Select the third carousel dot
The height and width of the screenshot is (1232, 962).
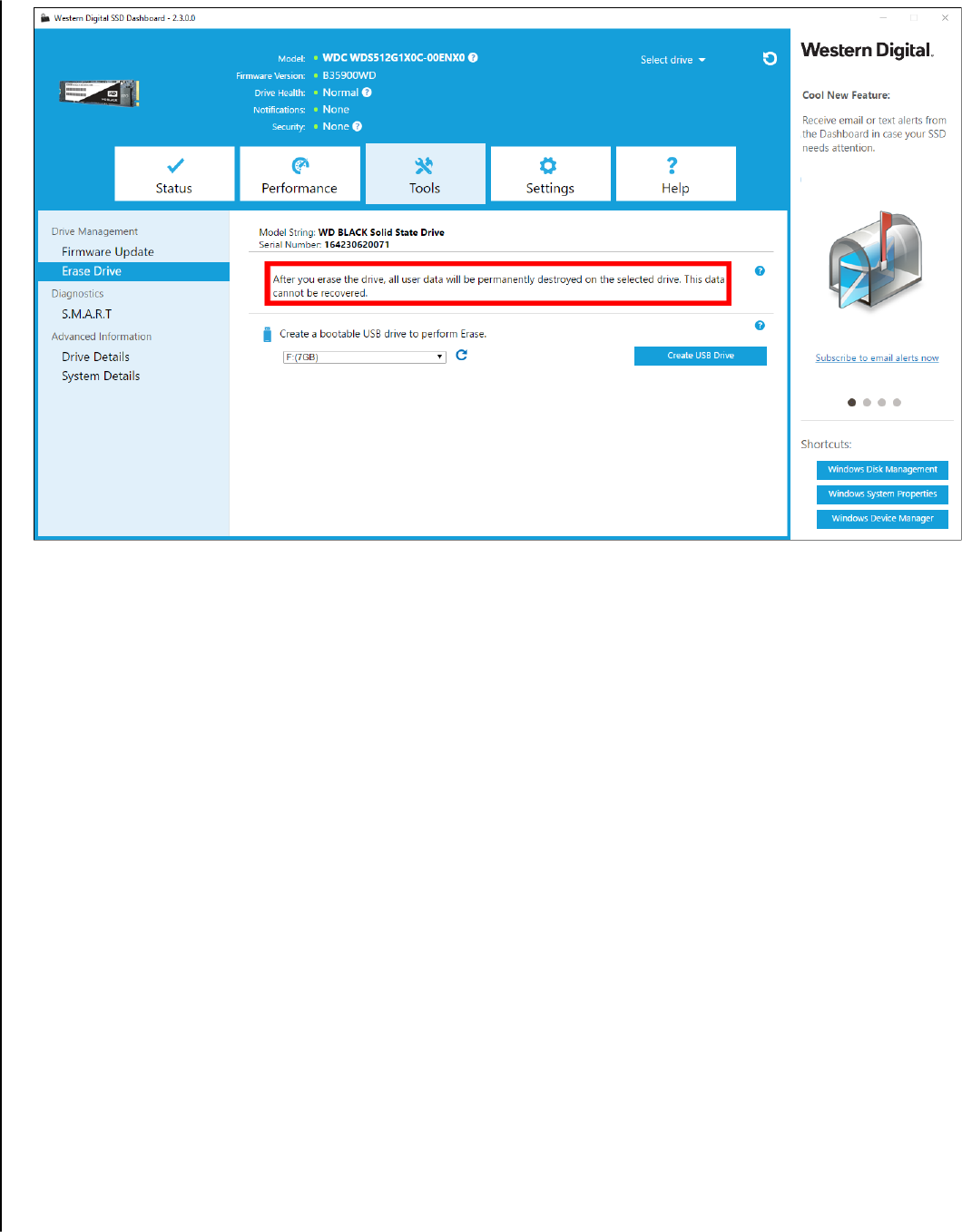[x=881, y=403]
